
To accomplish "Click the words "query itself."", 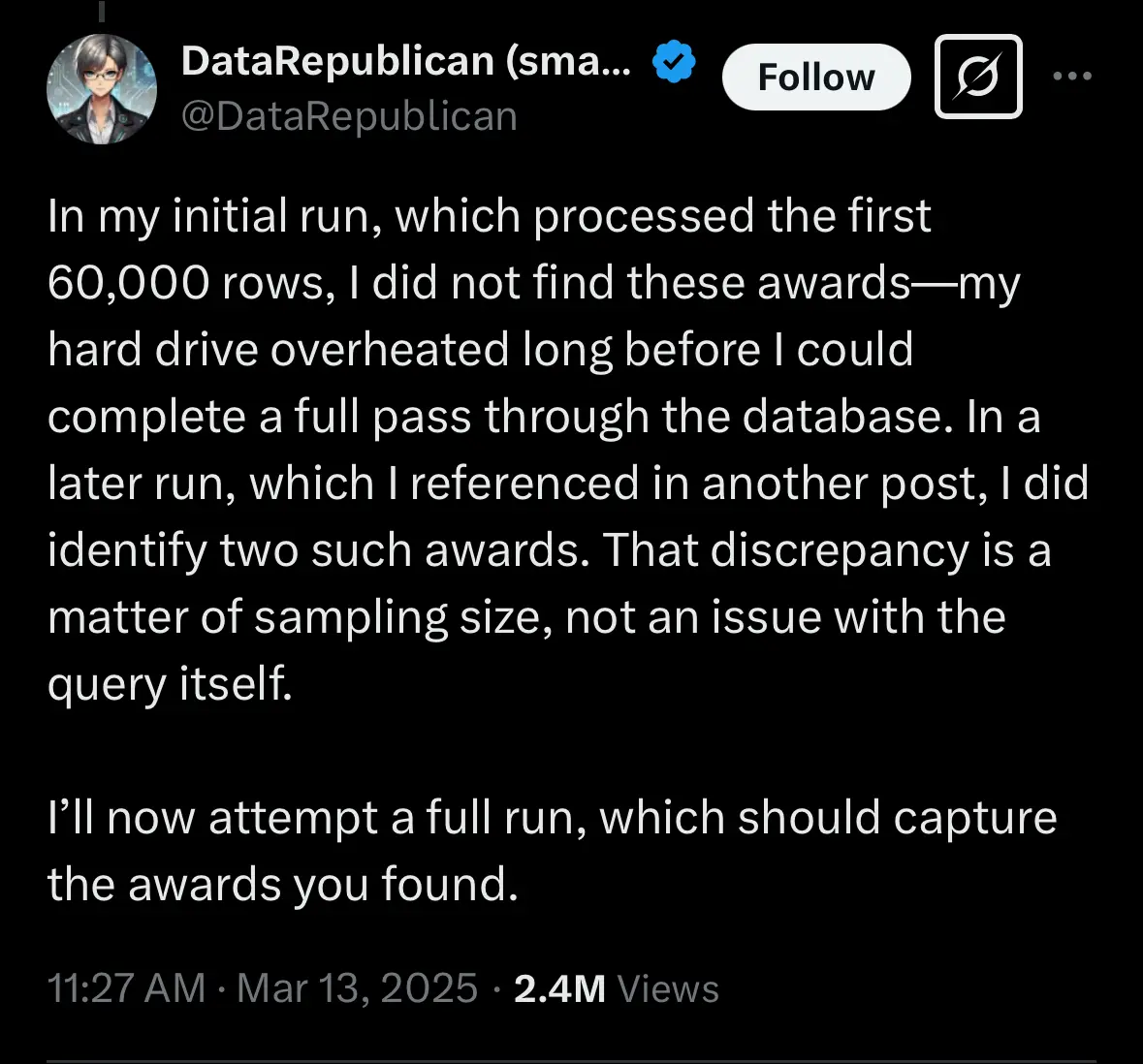I will [170, 684].
